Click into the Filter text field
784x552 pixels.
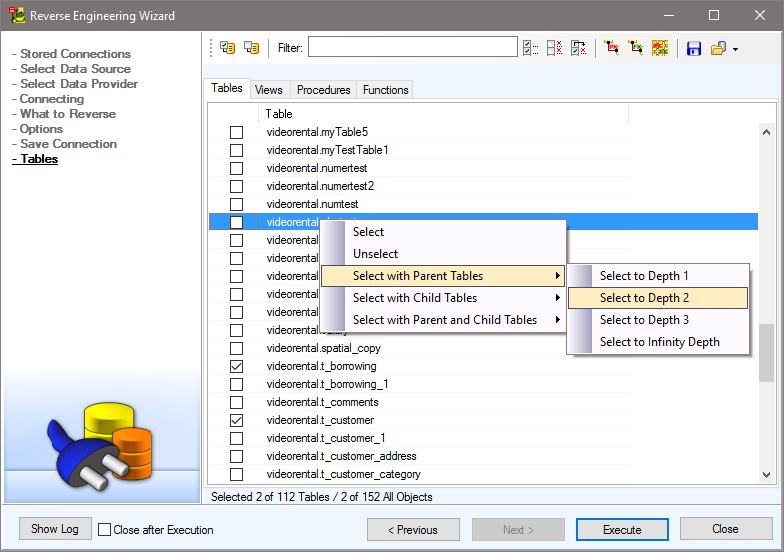[412, 48]
